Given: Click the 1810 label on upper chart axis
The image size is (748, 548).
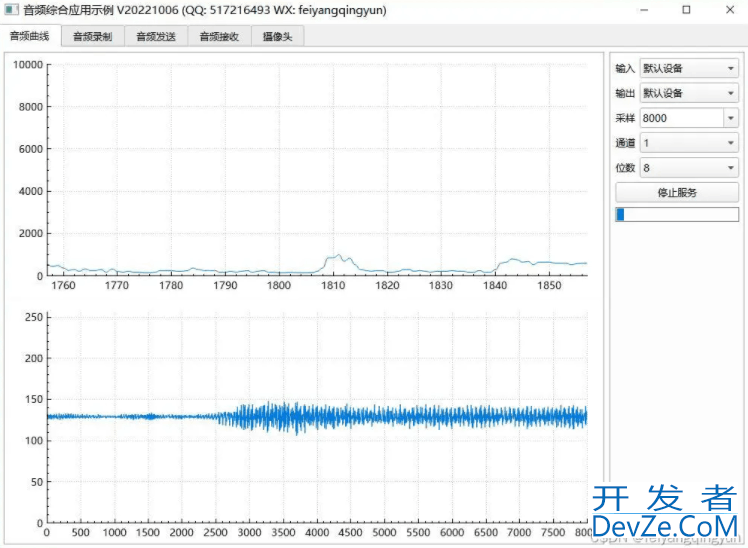Looking at the screenshot, I should click(x=333, y=285).
